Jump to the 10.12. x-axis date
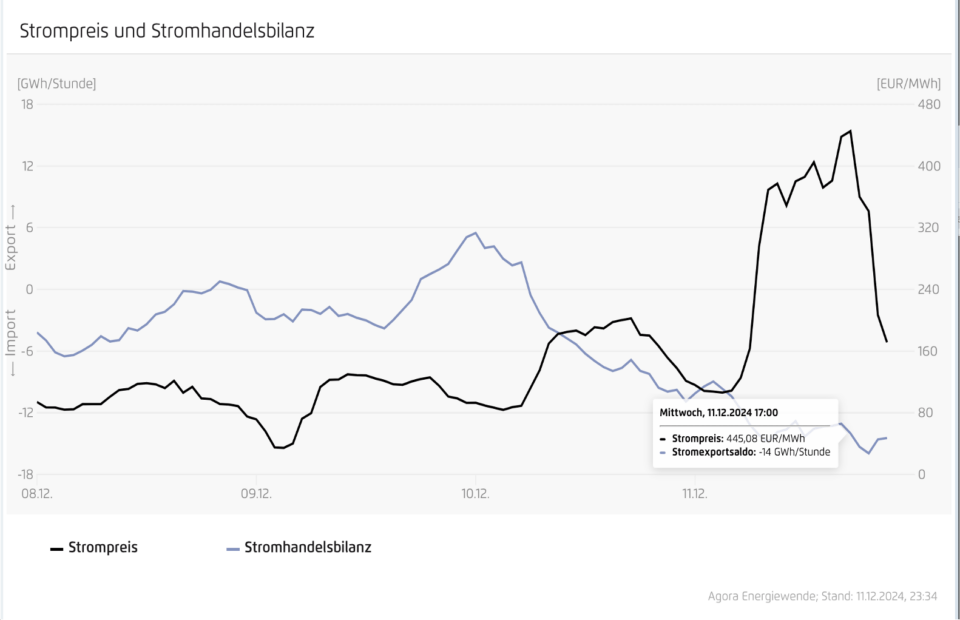The width and height of the screenshot is (960, 620). (x=475, y=493)
